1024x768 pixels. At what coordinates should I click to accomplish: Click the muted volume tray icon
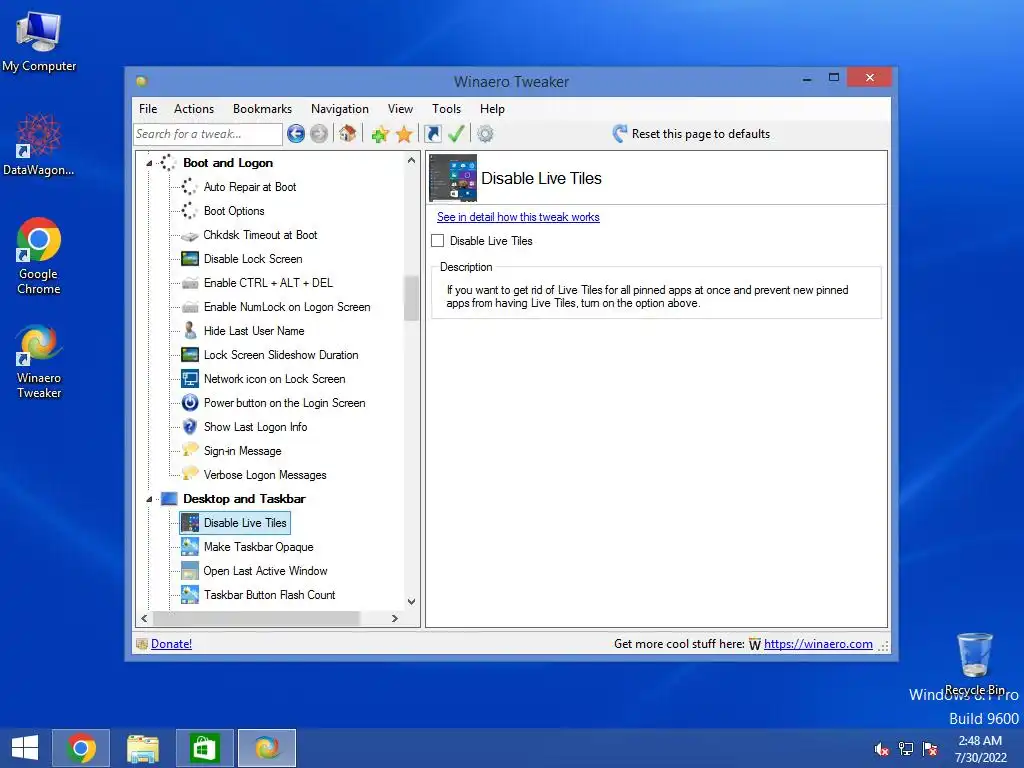(x=881, y=749)
